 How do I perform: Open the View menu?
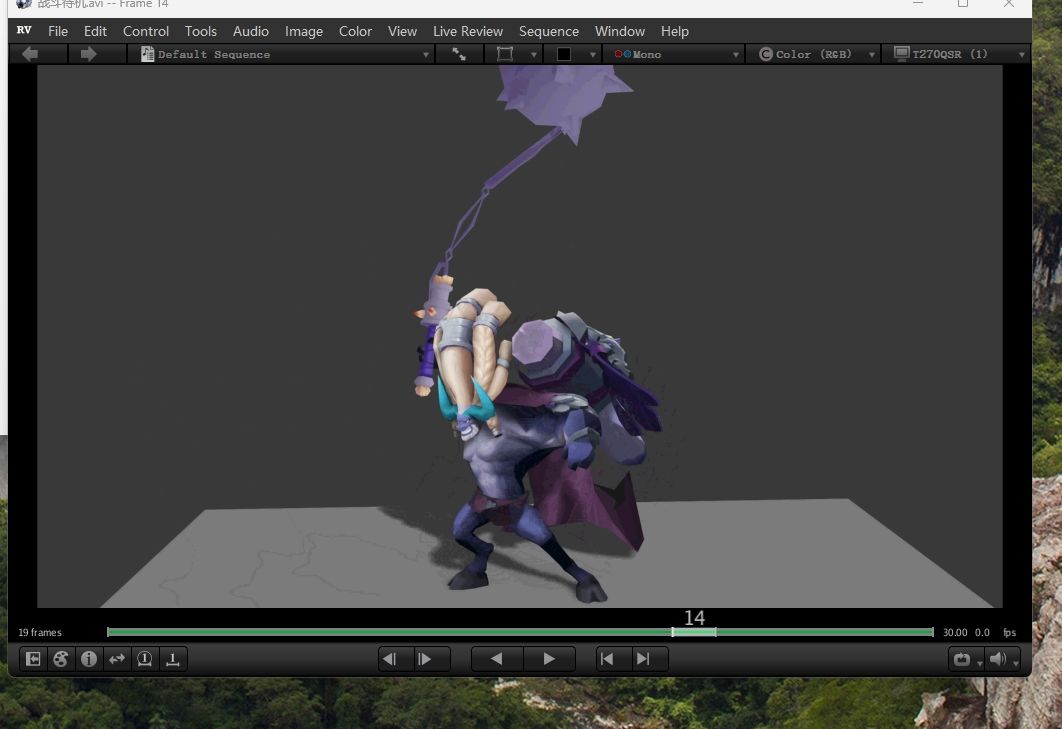(x=402, y=31)
